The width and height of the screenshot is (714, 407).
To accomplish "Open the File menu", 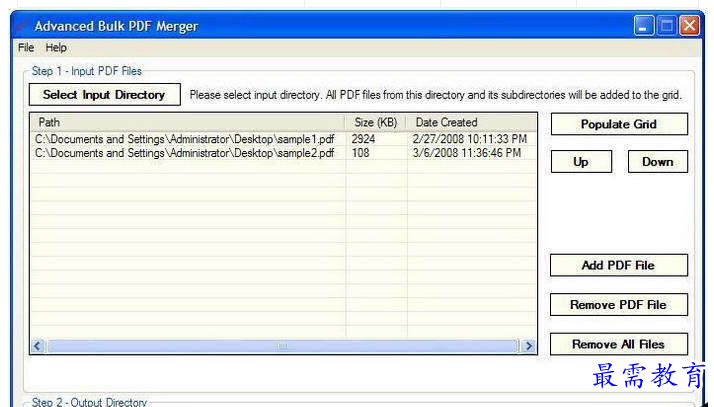I will pos(26,47).
